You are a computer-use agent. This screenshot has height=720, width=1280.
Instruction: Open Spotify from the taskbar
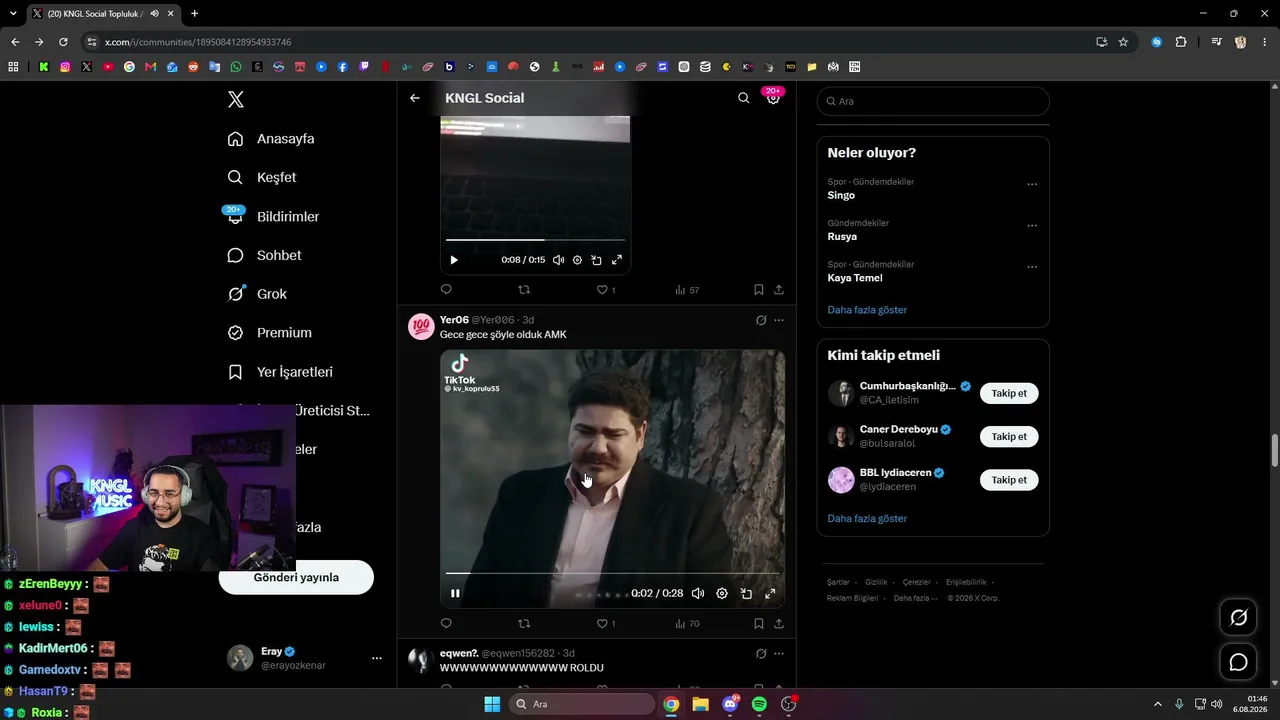click(759, 704)
